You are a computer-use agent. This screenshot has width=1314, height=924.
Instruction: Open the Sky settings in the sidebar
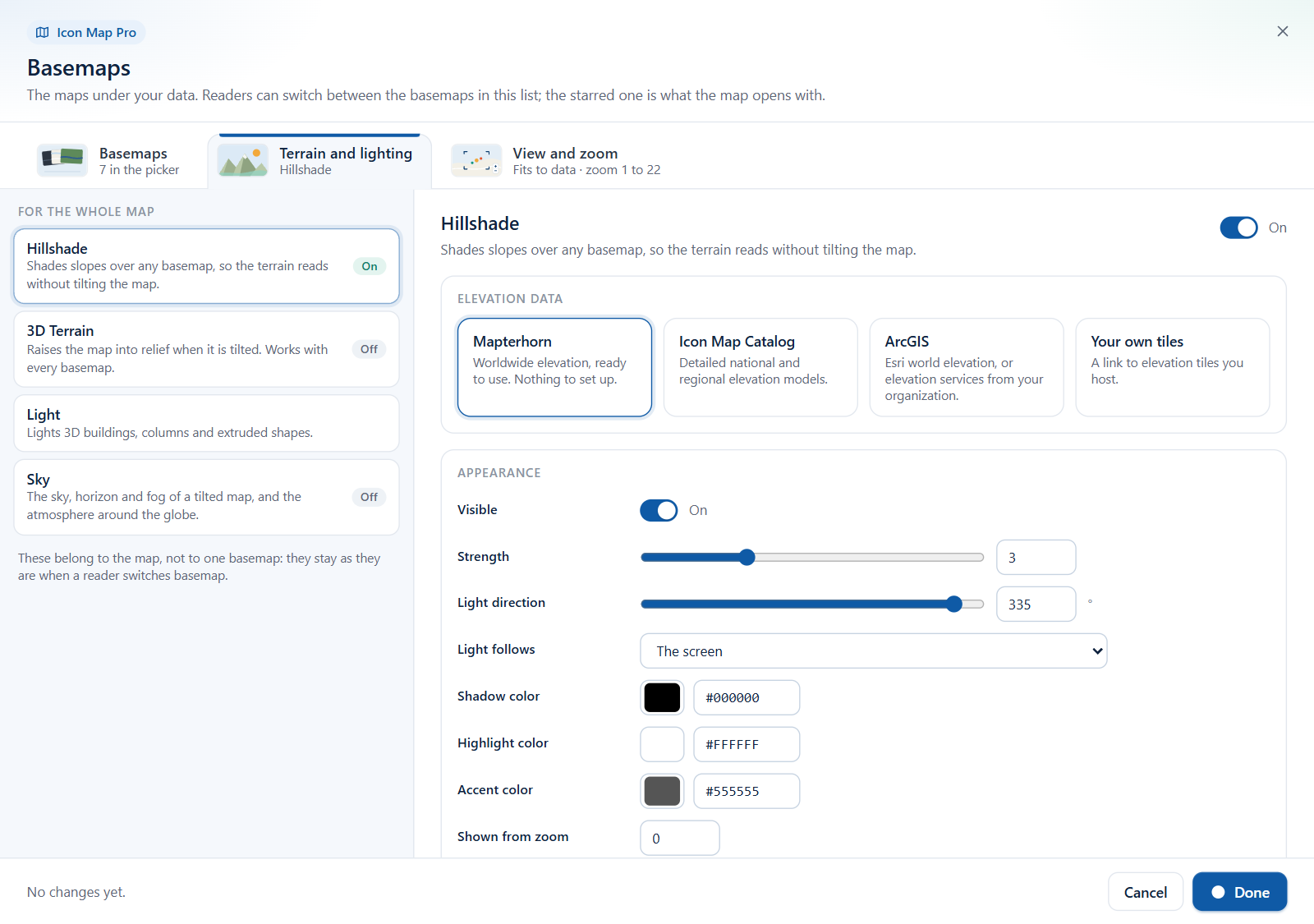click(206, 497)
